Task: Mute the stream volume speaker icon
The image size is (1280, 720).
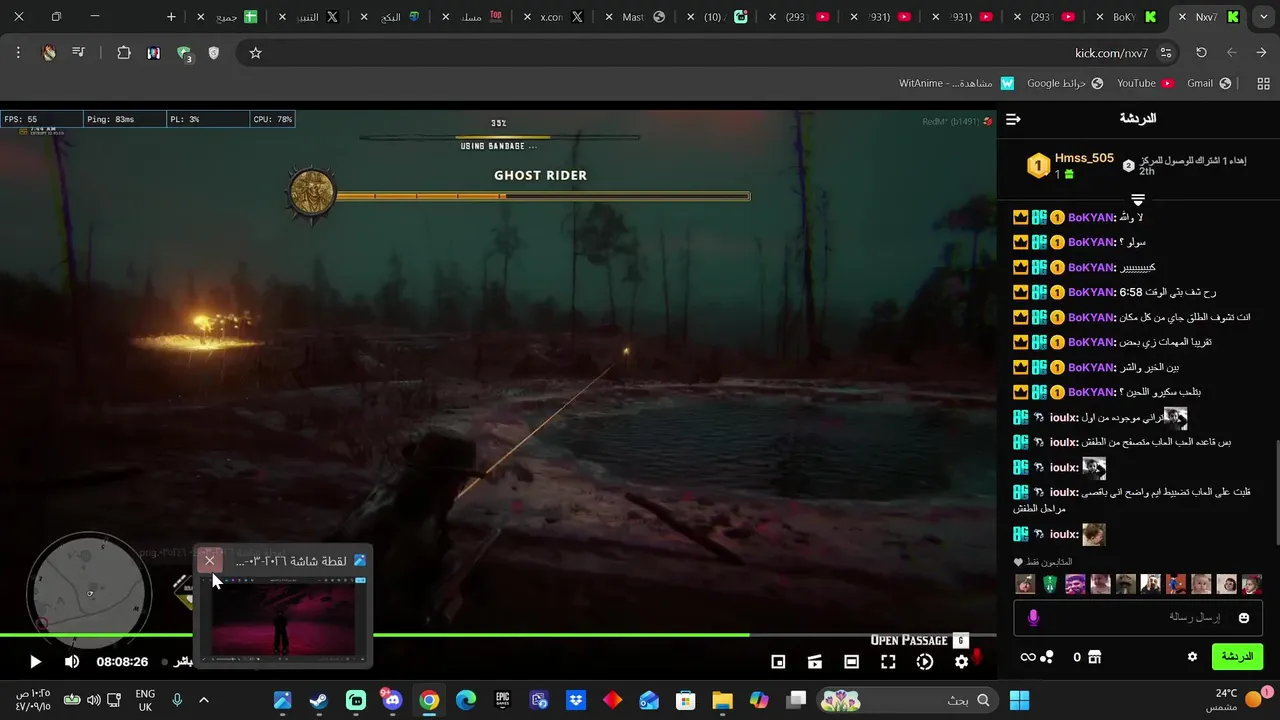Action: click(x=72, y=661)
